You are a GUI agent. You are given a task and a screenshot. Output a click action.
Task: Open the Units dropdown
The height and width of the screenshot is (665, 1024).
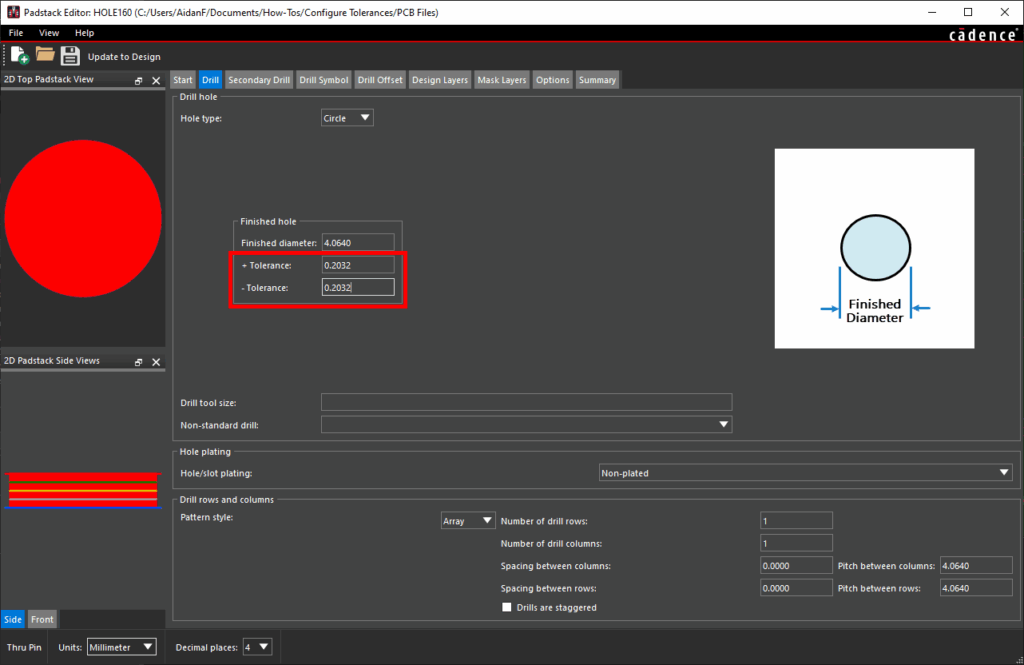pyautogui.click(x=121, y=647)
